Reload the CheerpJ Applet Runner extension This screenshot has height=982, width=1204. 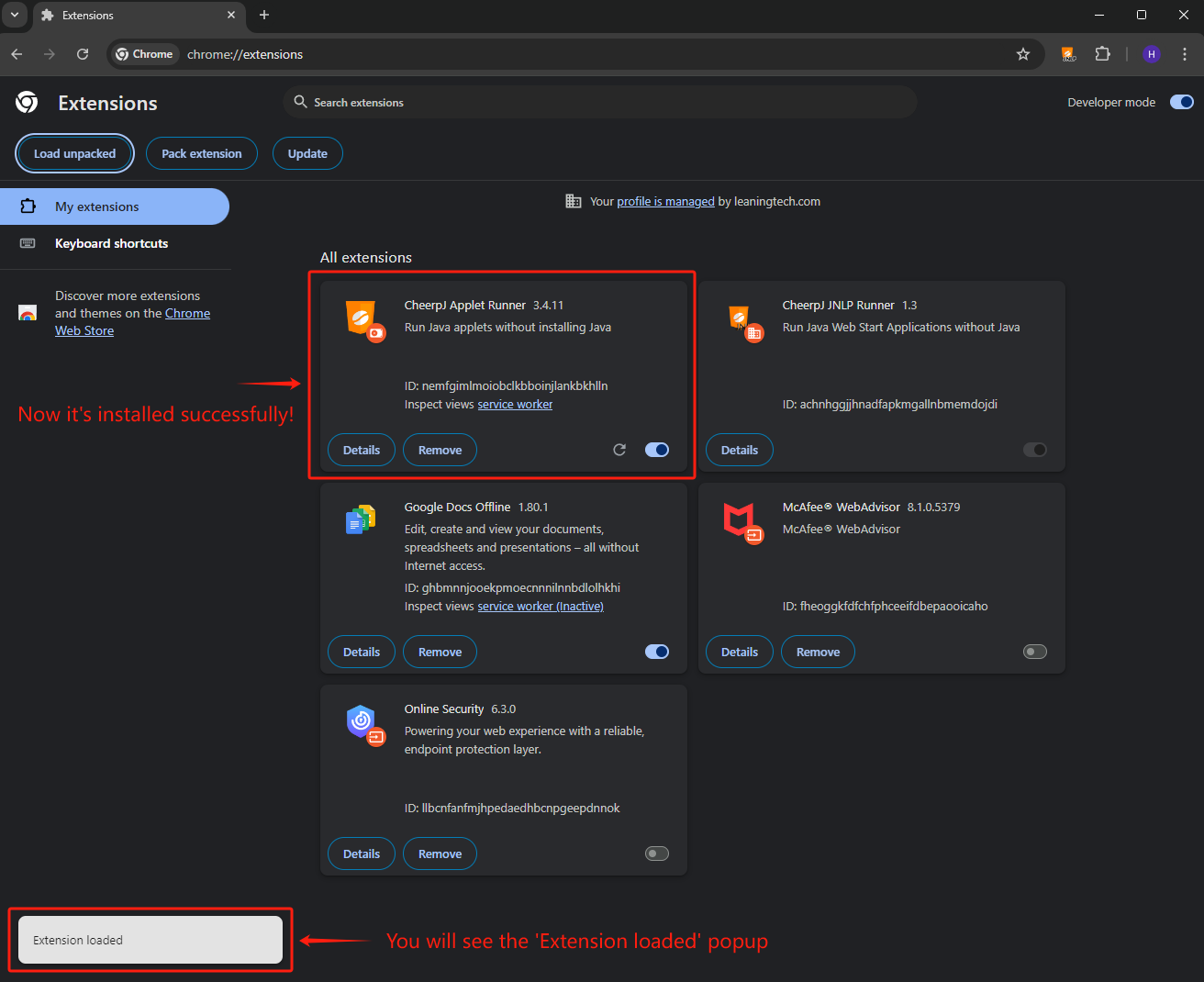(x=619, y=450)
